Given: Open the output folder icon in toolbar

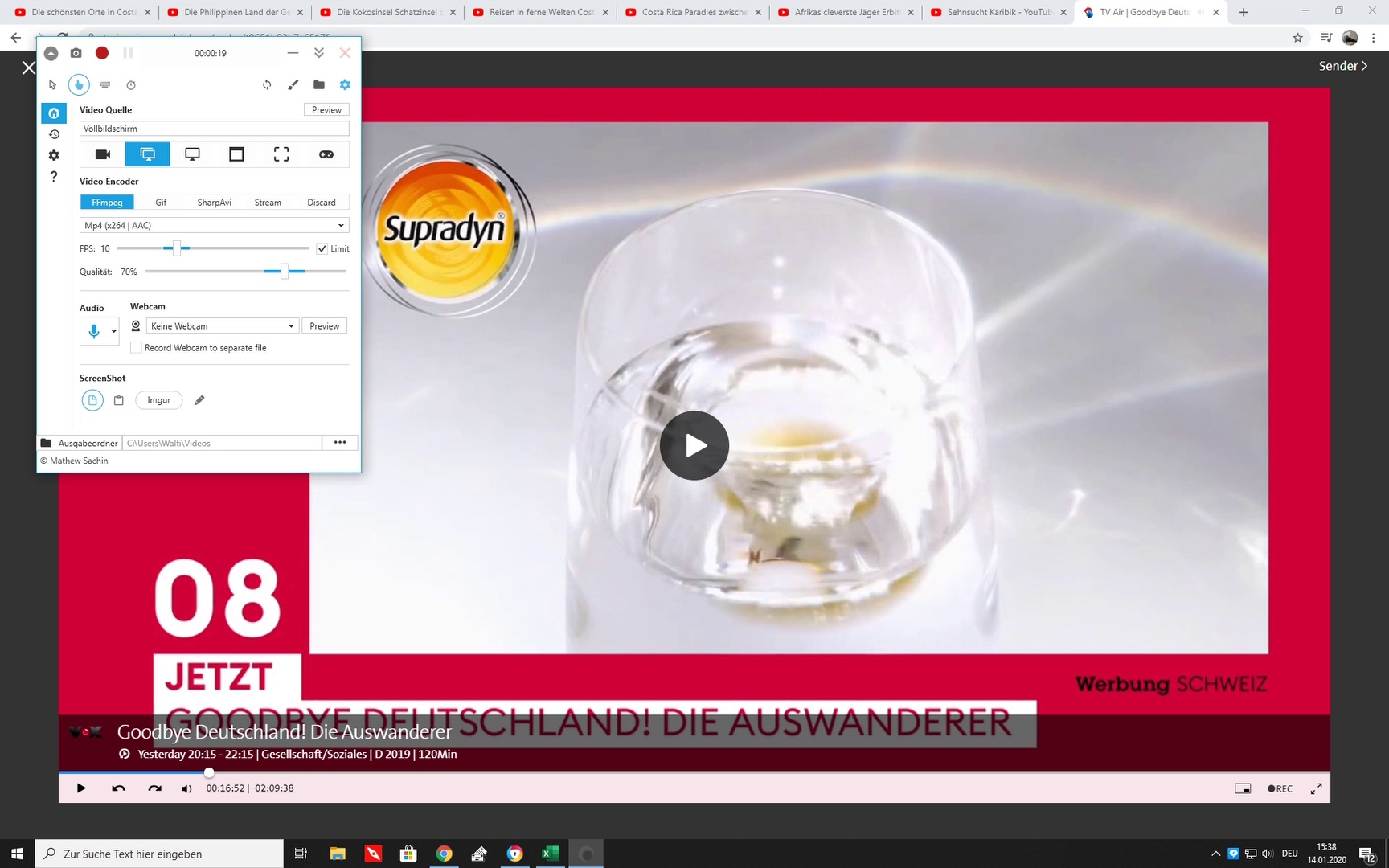Looking at the screenshot, I should (319, 84).
